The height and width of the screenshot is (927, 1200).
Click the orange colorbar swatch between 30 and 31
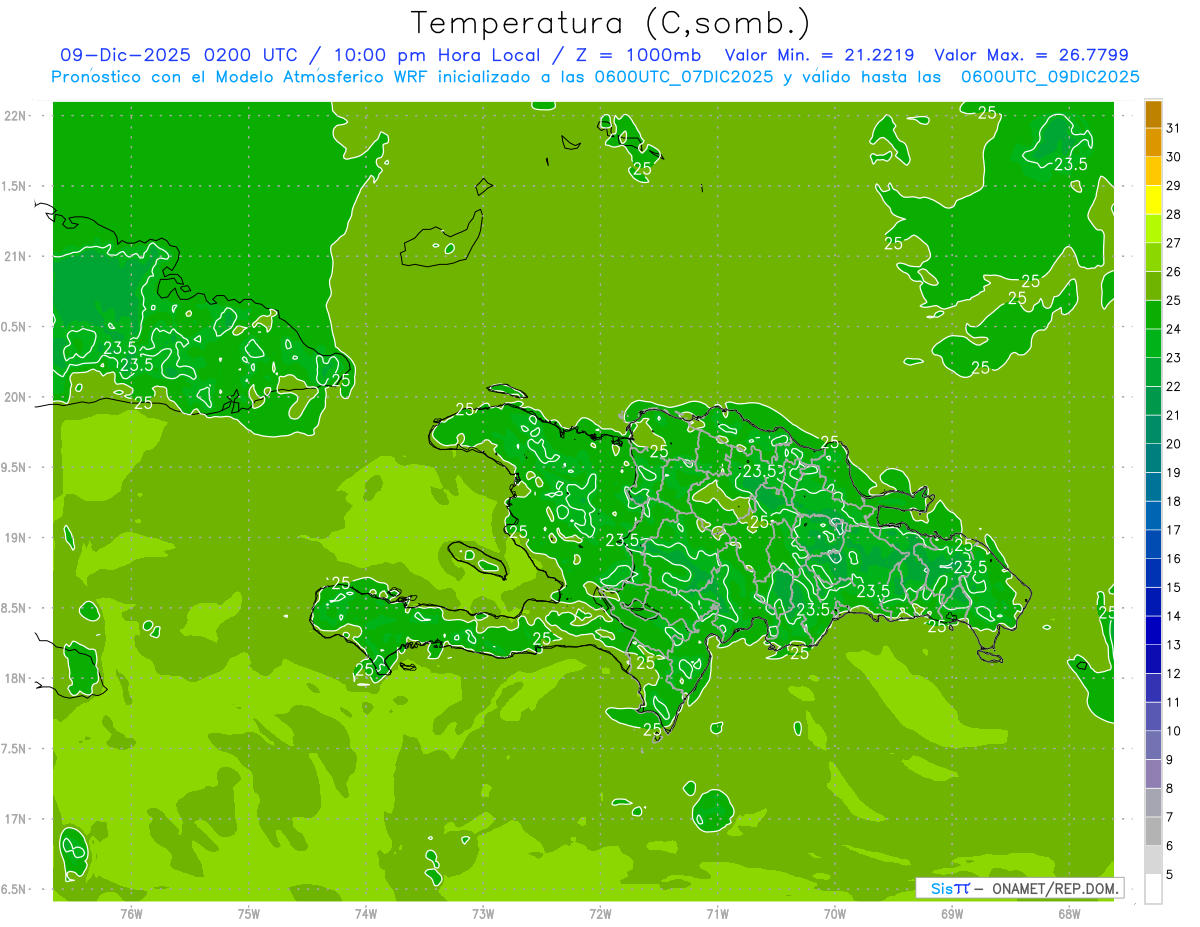tap(1153, 142)
